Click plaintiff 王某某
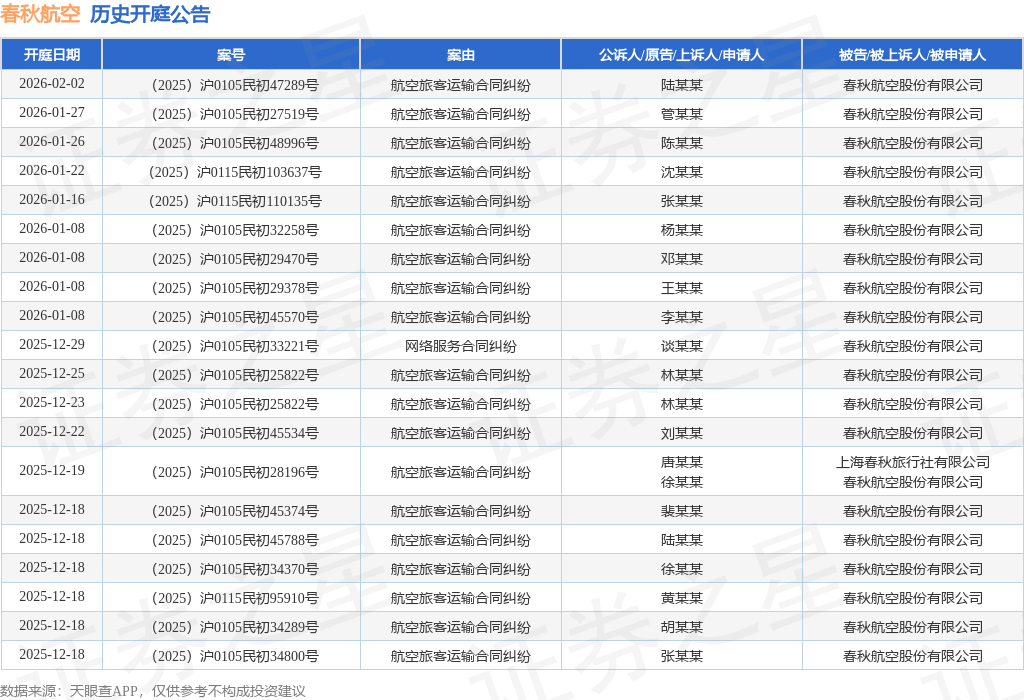Image resolution: width=1024 pixels, height=700 pixels. point(682,288)
